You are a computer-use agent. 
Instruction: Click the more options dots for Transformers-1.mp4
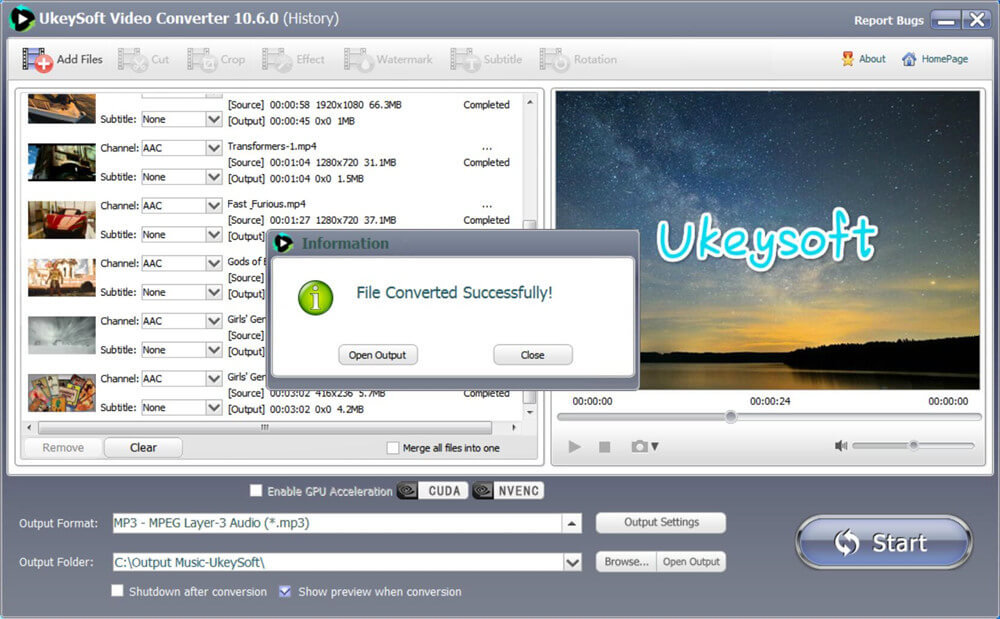tap(487, 149)
